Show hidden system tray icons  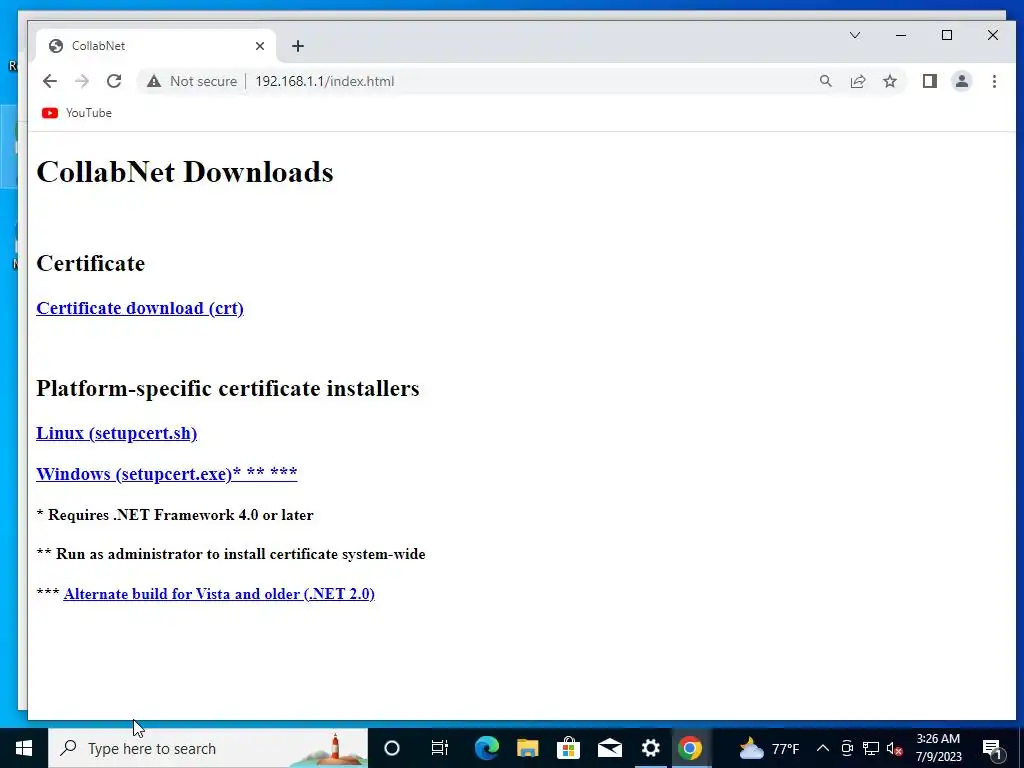tap(823, 748)
